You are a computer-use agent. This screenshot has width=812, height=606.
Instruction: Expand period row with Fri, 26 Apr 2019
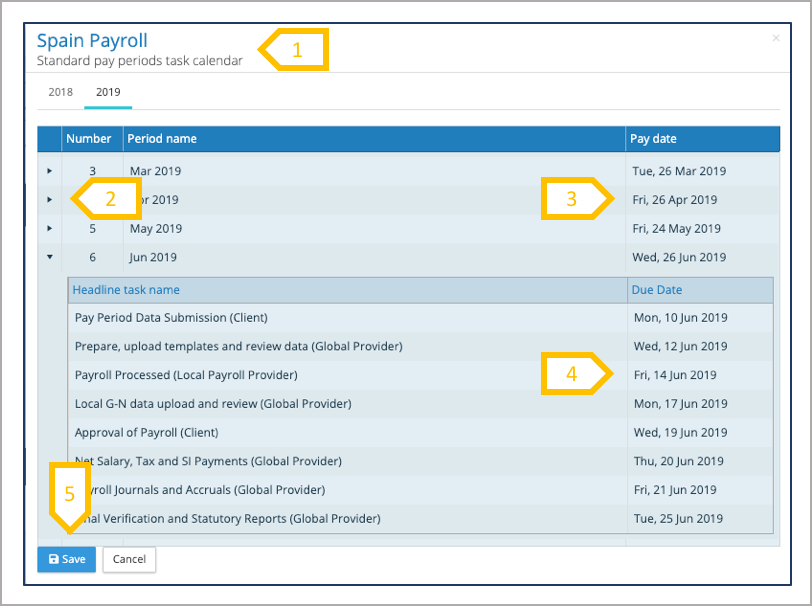coord(50,200)
